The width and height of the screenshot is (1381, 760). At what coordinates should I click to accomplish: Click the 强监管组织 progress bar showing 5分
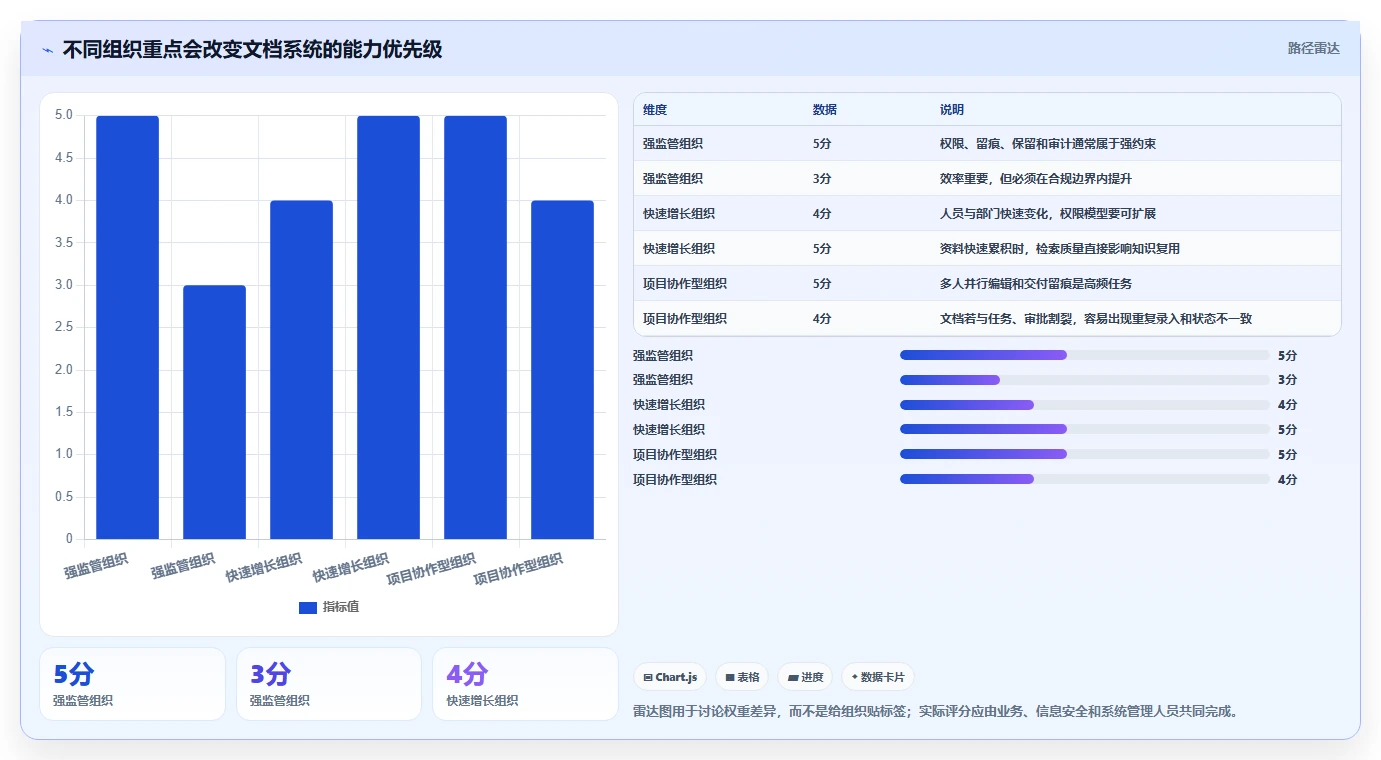(x=1084, y=355)
